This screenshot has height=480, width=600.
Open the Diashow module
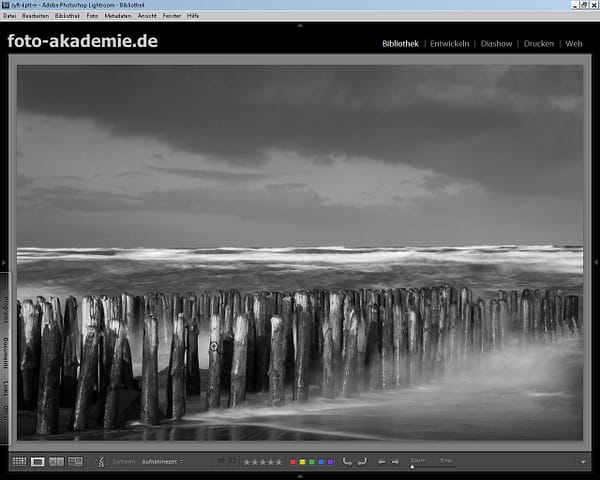click(x=496, y=44)
